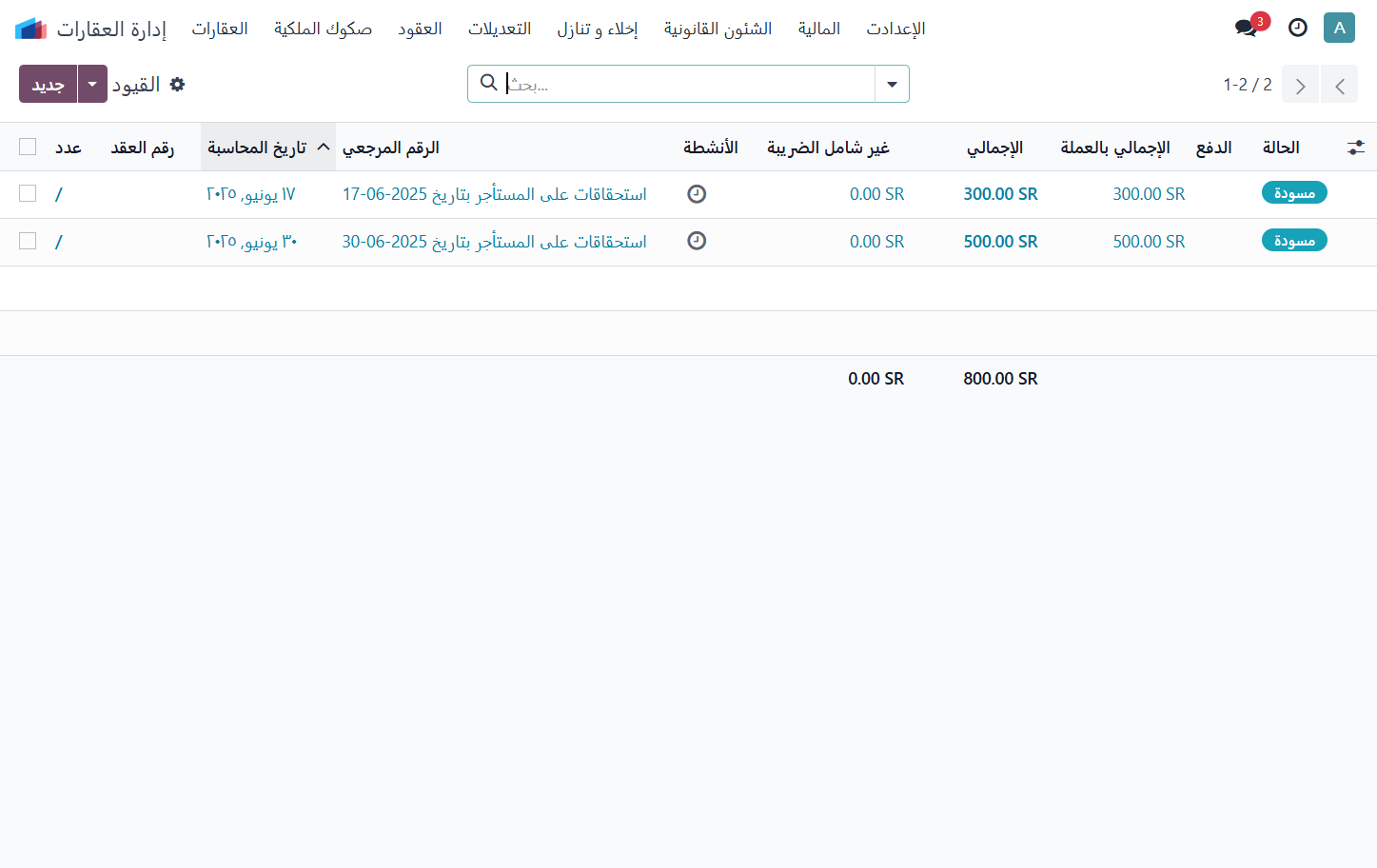Open activity clock for the 17-06-2025 entry

coord(697,194)
